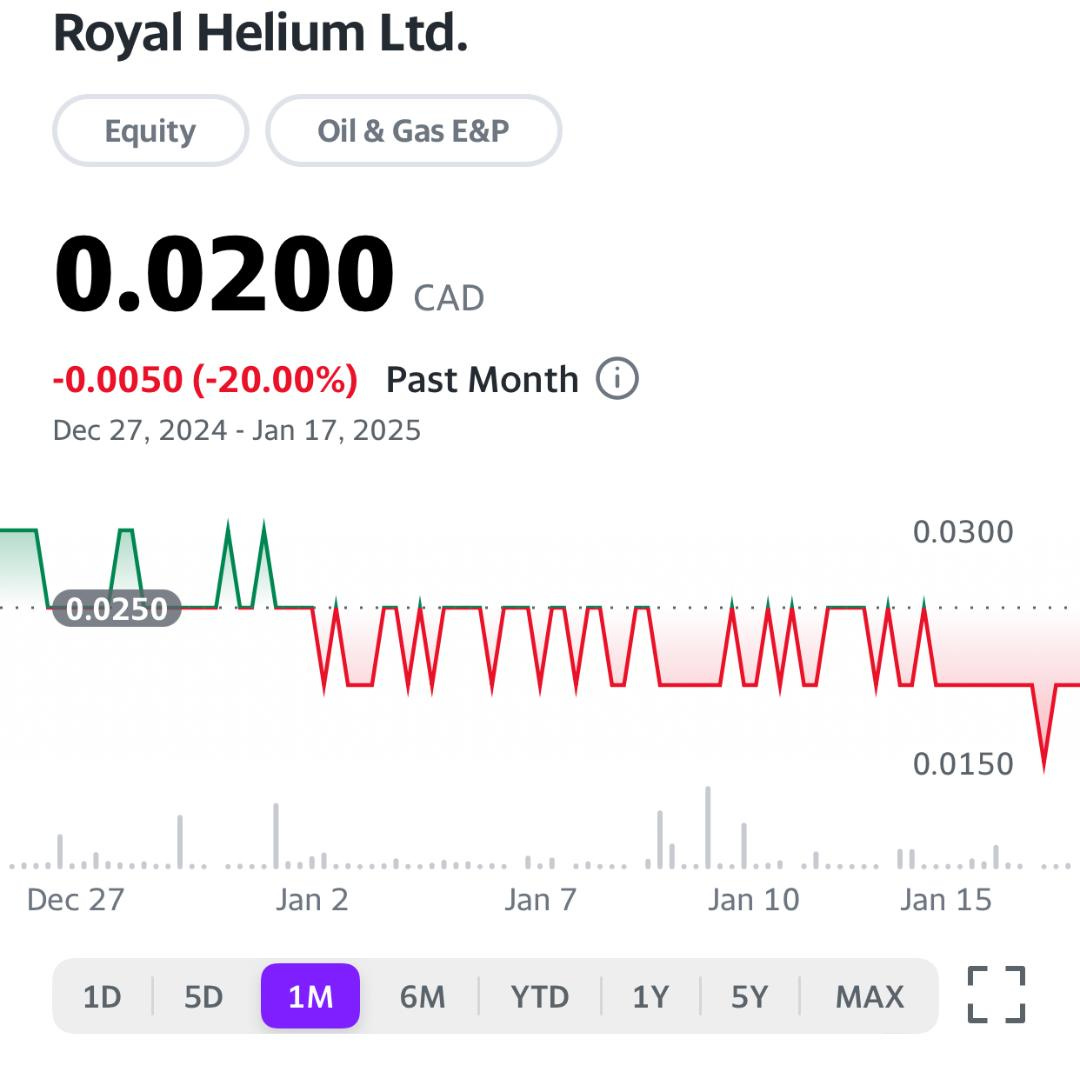This screenshot has width=1080, height=1085.
Task: Select the 1D time range
Action: 102,996
